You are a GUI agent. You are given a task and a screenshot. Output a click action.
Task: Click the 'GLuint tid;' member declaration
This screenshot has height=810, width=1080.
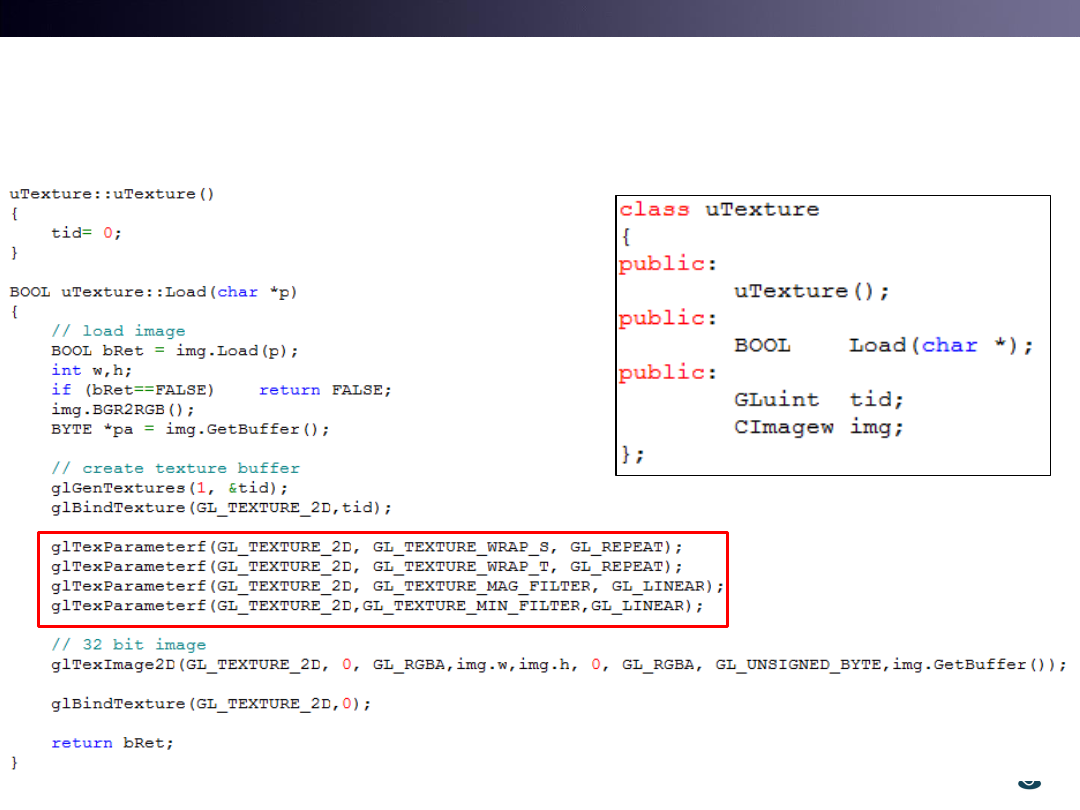click(818, 400)
